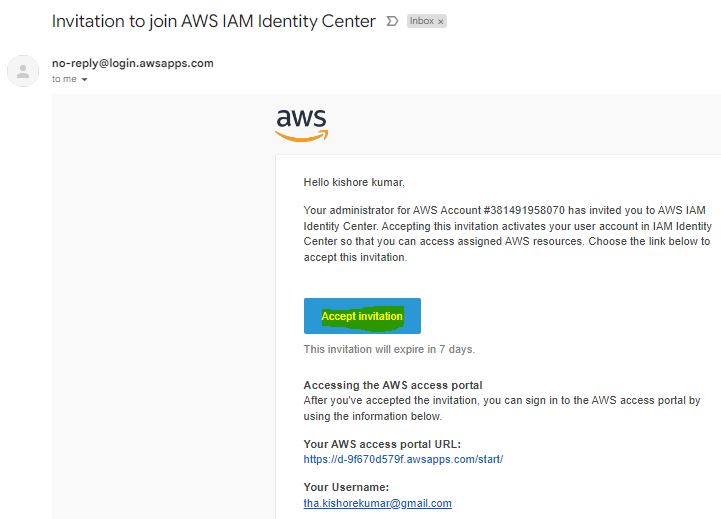This screenshot has height=519, width=721.
Task: Click the "Accessing the AWS access portal" heading
Action: [392, 385]
